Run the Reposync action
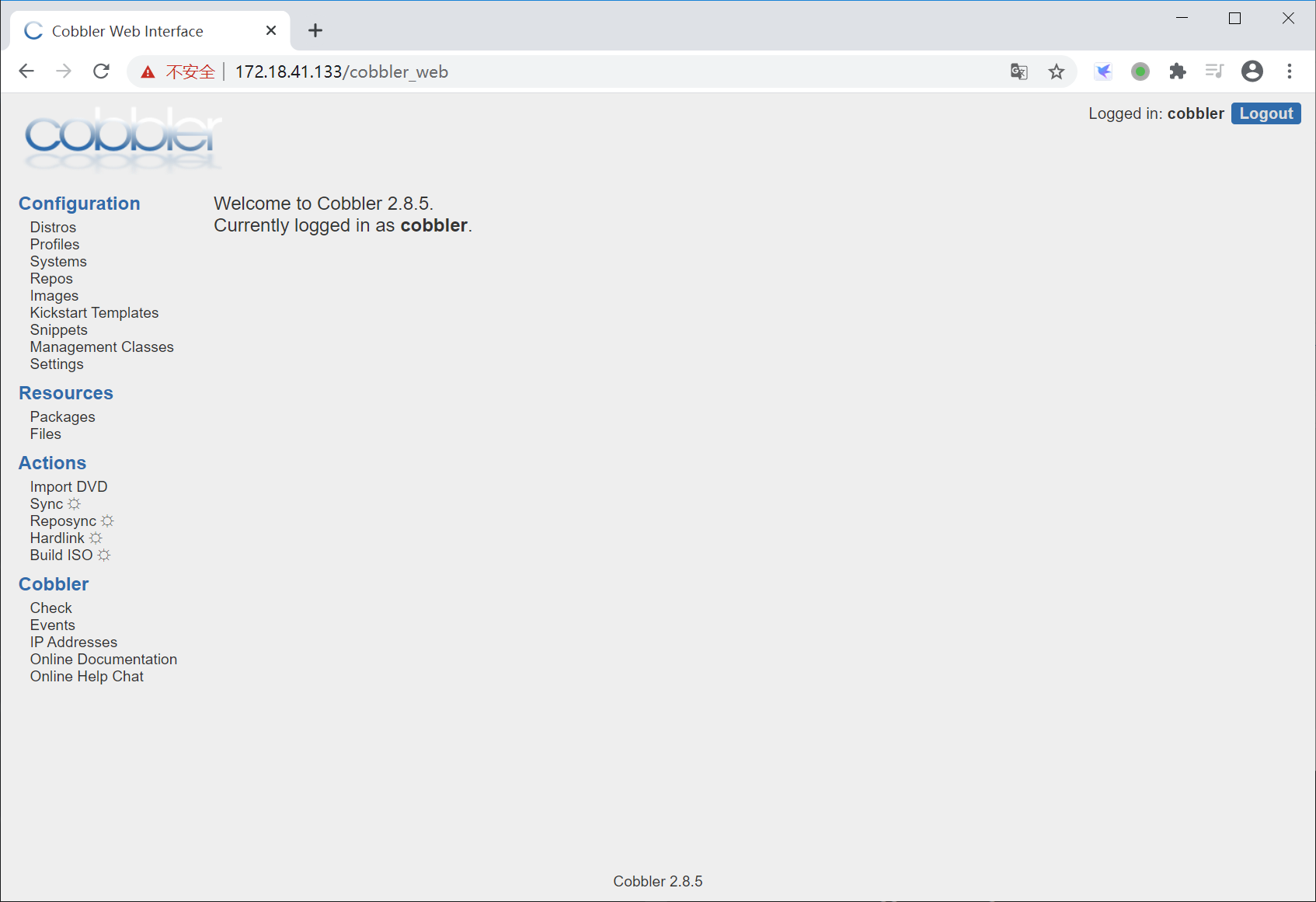This screenshot has height=902, width=1316. 64,521
